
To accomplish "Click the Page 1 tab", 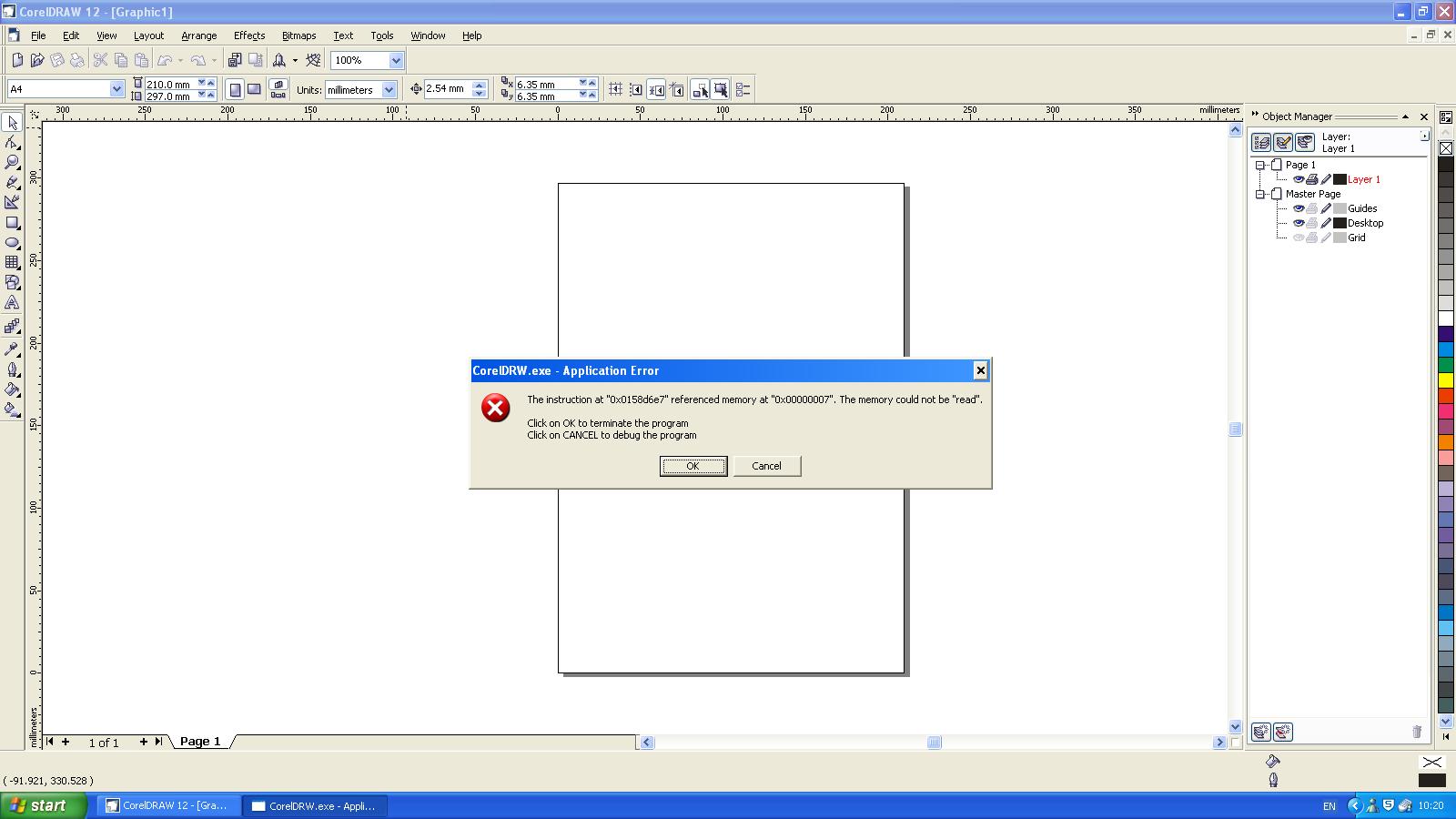I will point(200,742).
